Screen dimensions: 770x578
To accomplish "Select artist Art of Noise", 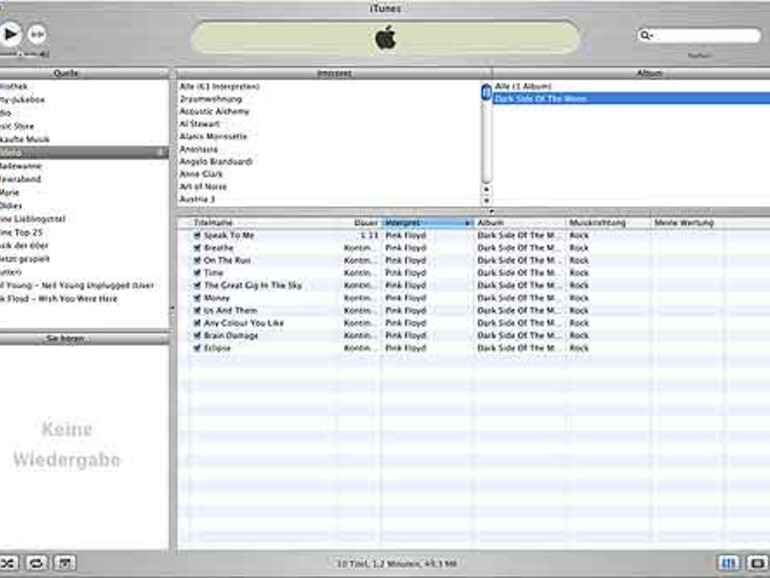I will [203, 187].
